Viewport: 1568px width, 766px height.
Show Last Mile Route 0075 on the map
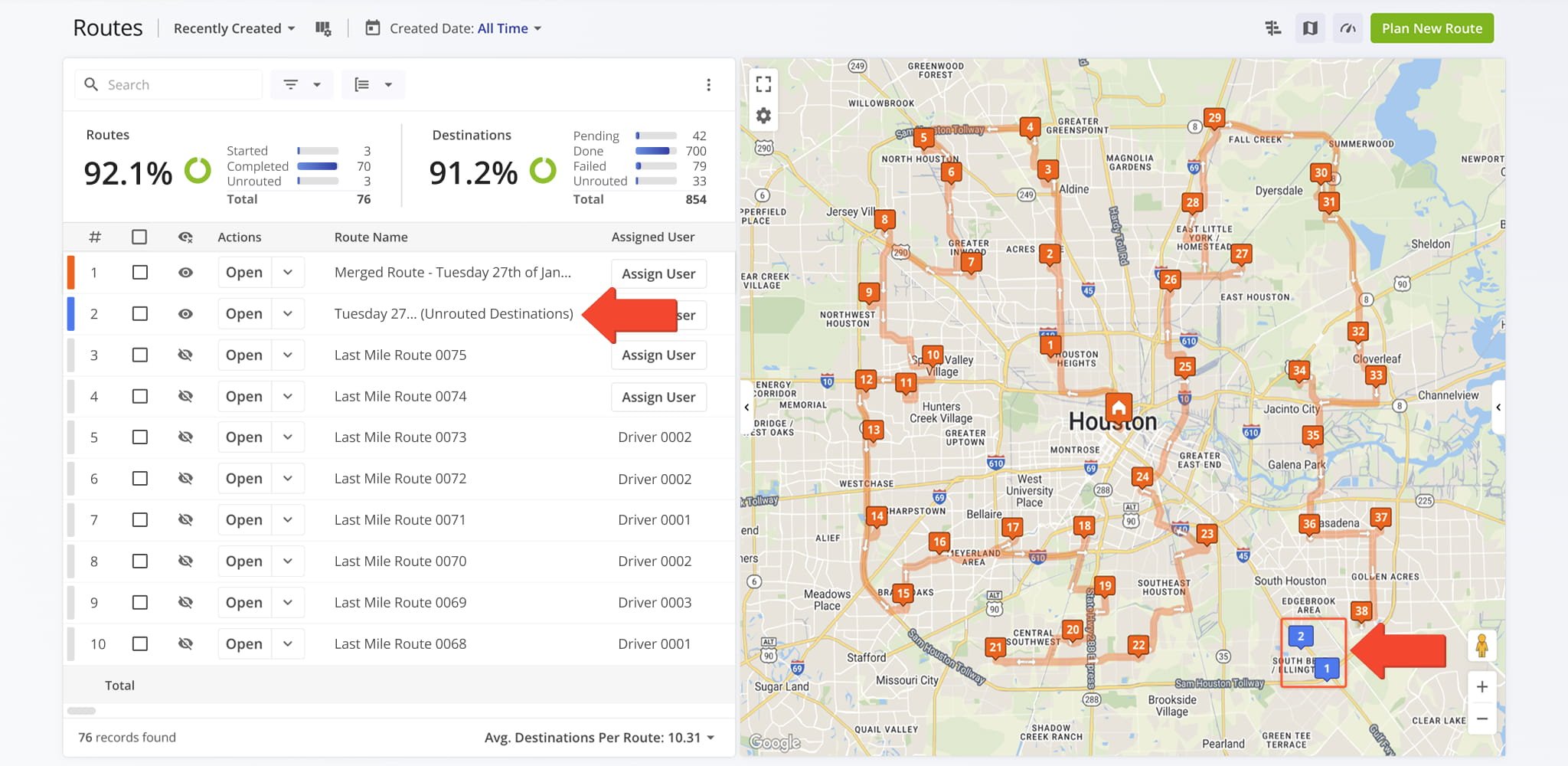185,355
